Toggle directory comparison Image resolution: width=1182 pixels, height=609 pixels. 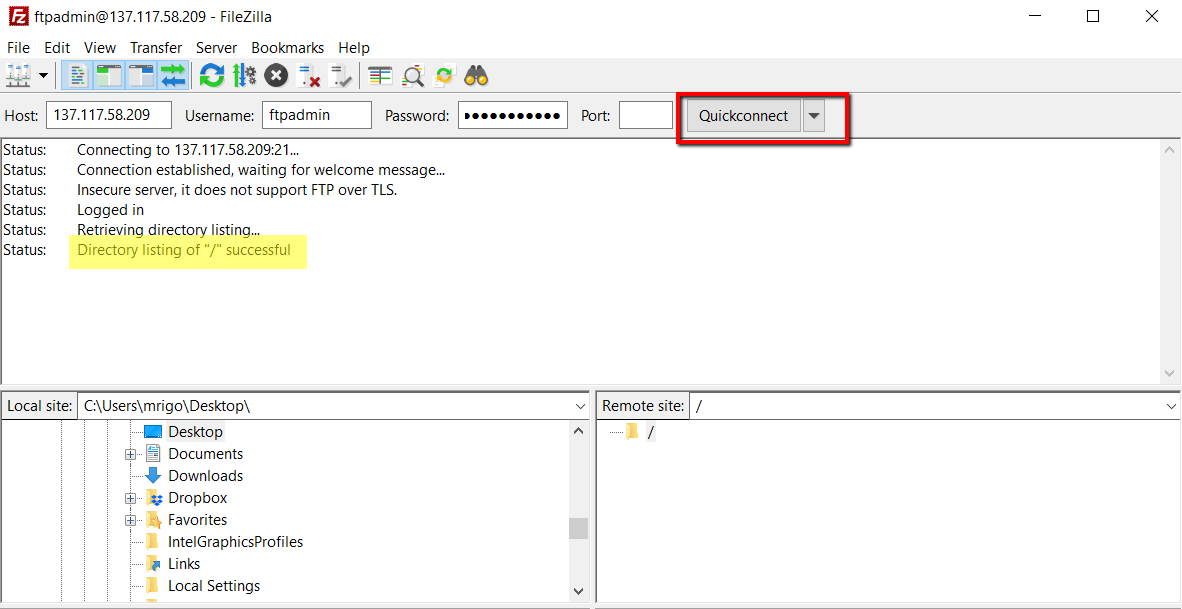coord(413,75)
